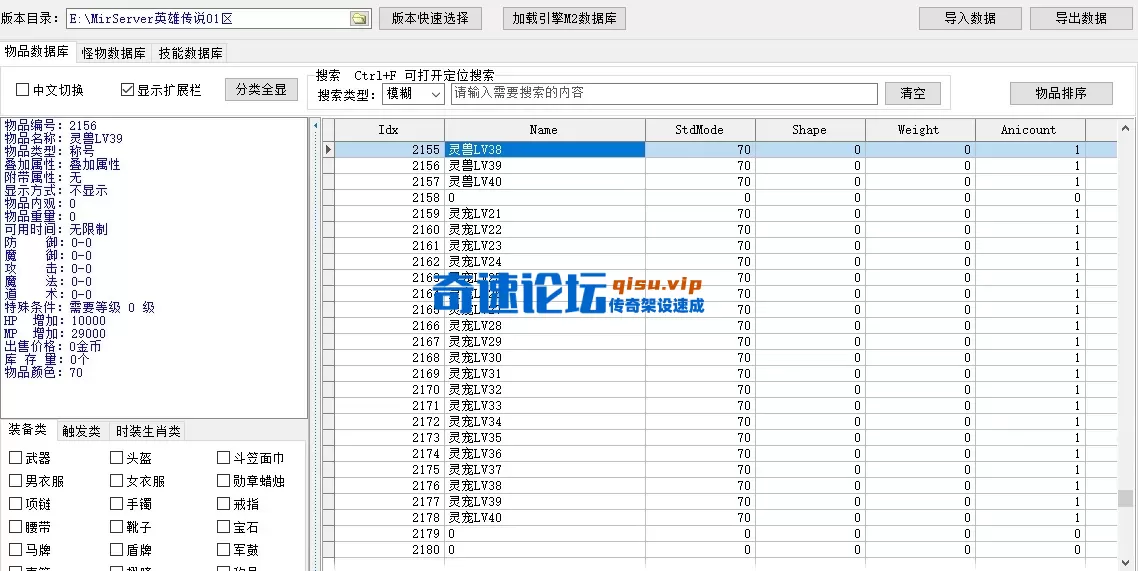Open the folder browse icon for version directory
The height and width of the screenshot is (571, 1138).
359,19
